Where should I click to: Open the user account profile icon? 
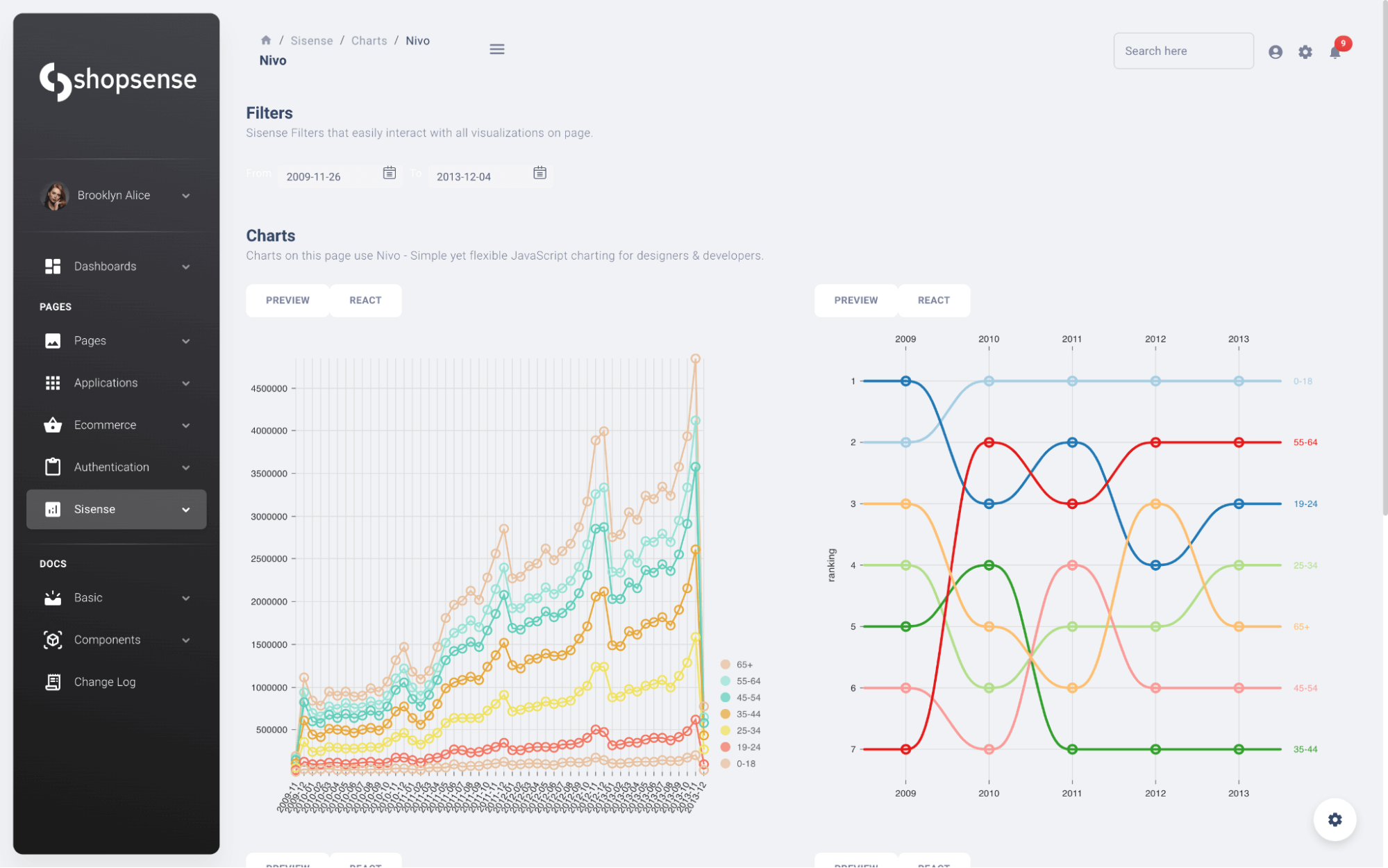(x=1275, y=52)
